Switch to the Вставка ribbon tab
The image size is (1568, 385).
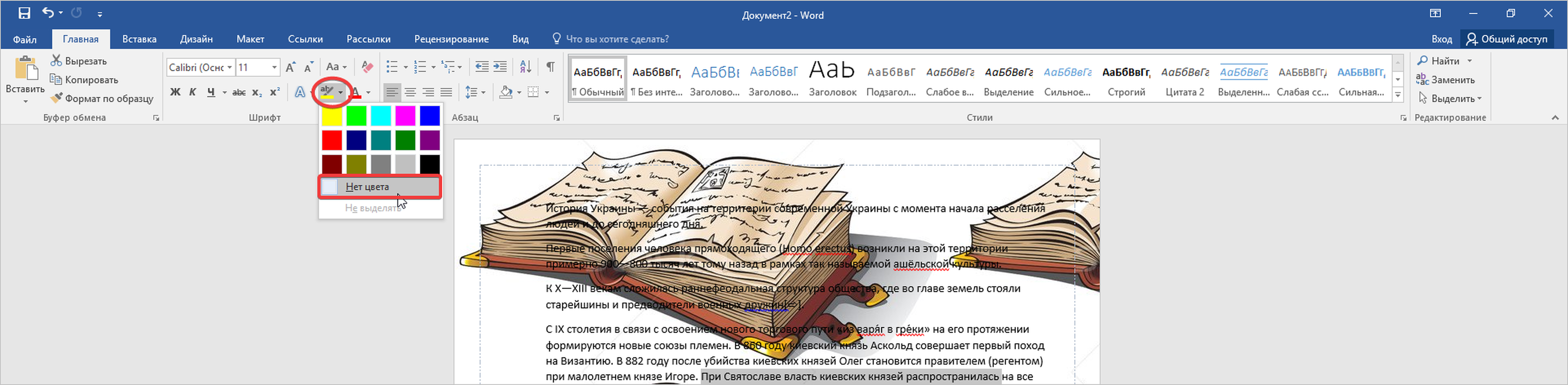139,39
